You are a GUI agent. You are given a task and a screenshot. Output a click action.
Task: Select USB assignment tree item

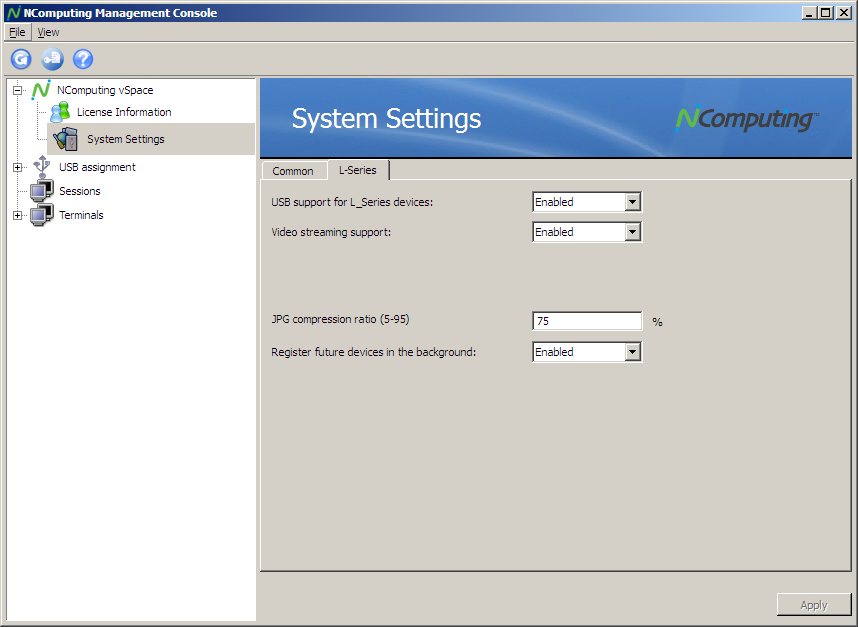97,167
